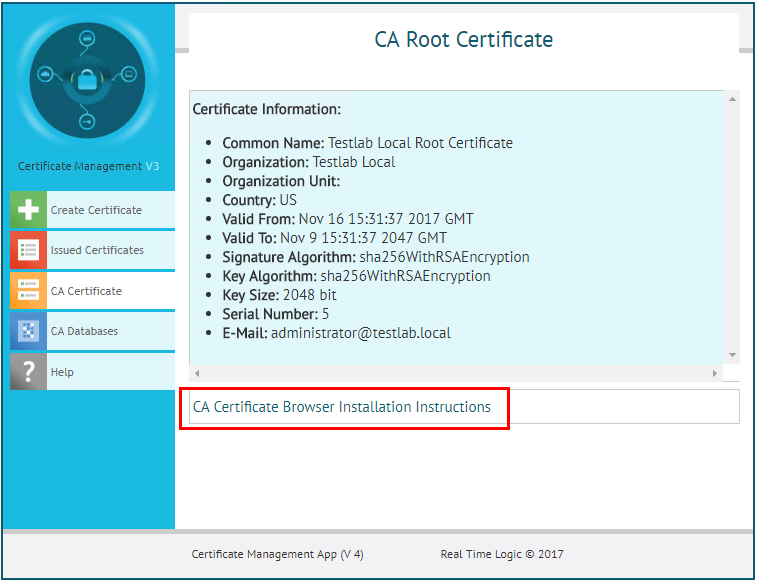Click the Key Algorithm line
The image size is (757, 582).
(x=356, y=276)
